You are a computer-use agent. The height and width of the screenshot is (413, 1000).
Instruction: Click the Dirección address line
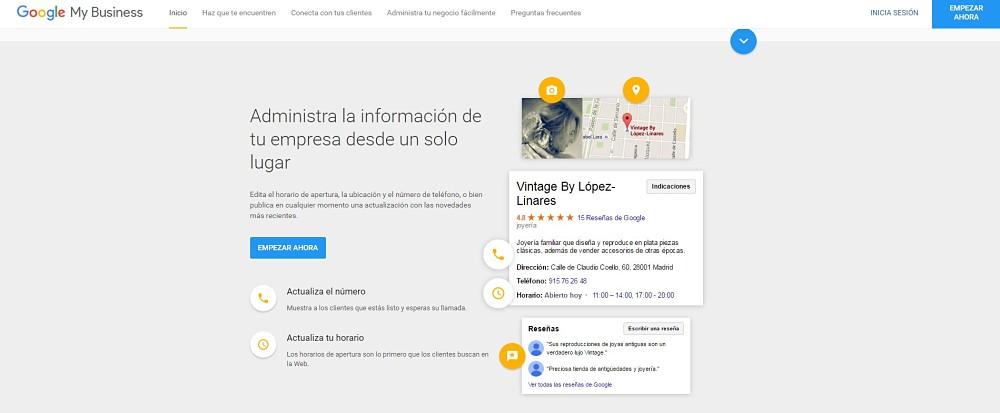(594, 268)
